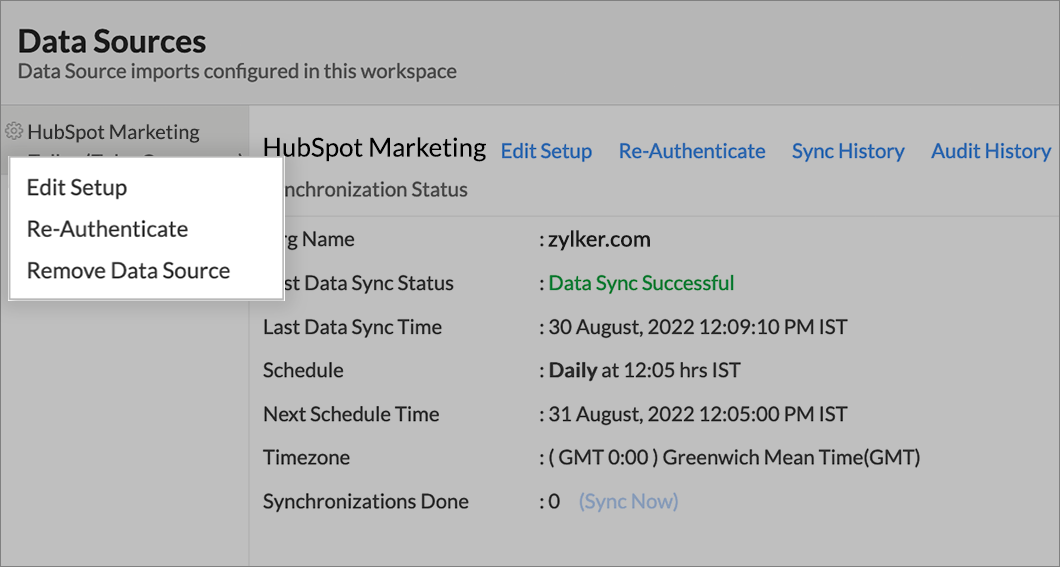
Task: Click the Synchronizations Done label
Action: point(366,501)
